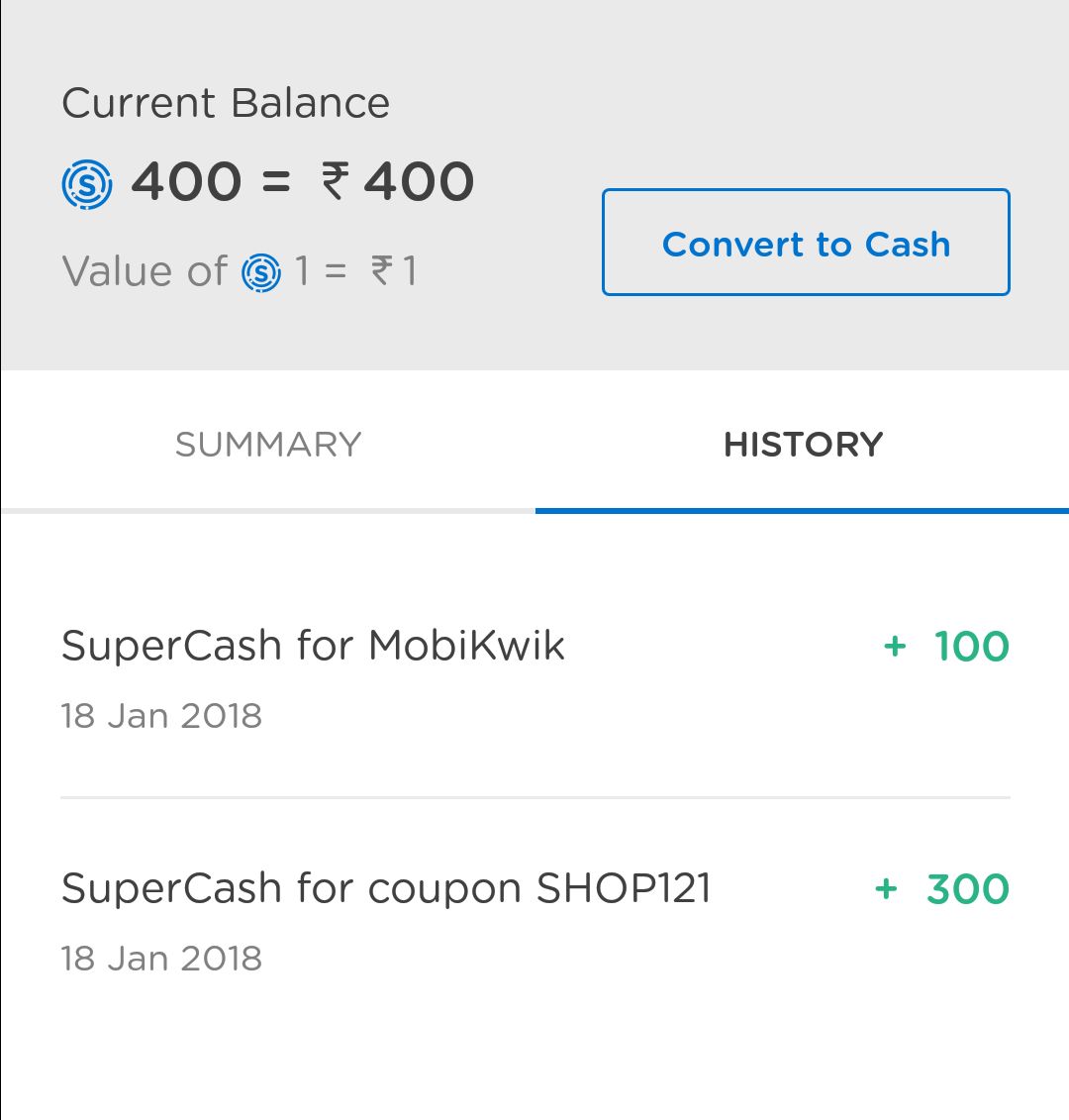Click the green plus sign beside 300
Image resolution: width=1069 pixels, height=1120 pixels.
tap(886, 889)
